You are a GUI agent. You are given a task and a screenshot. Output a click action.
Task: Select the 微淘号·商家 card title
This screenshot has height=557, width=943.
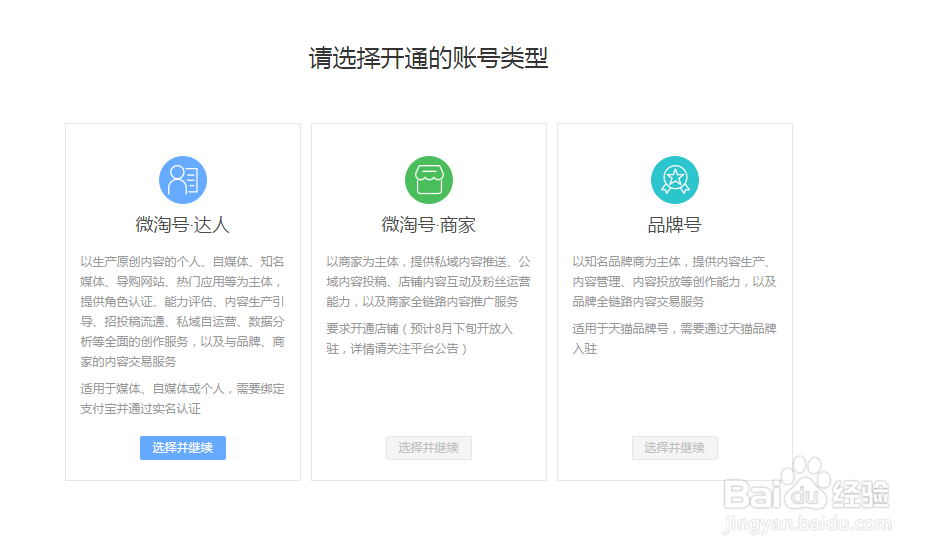(x=429, y=225)
